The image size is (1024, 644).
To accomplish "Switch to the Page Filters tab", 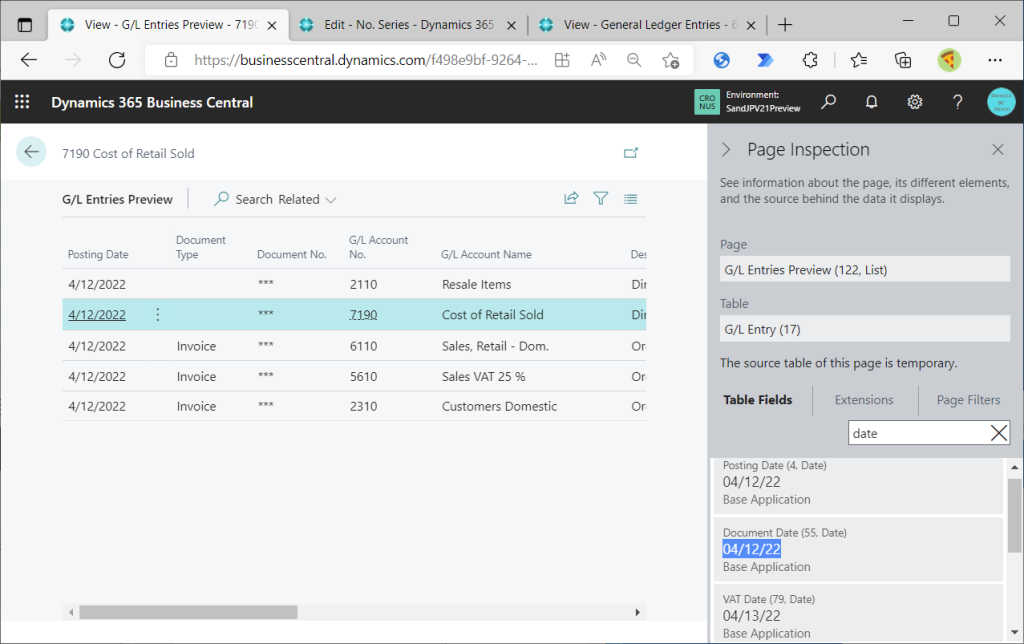I will pos(968,400).
